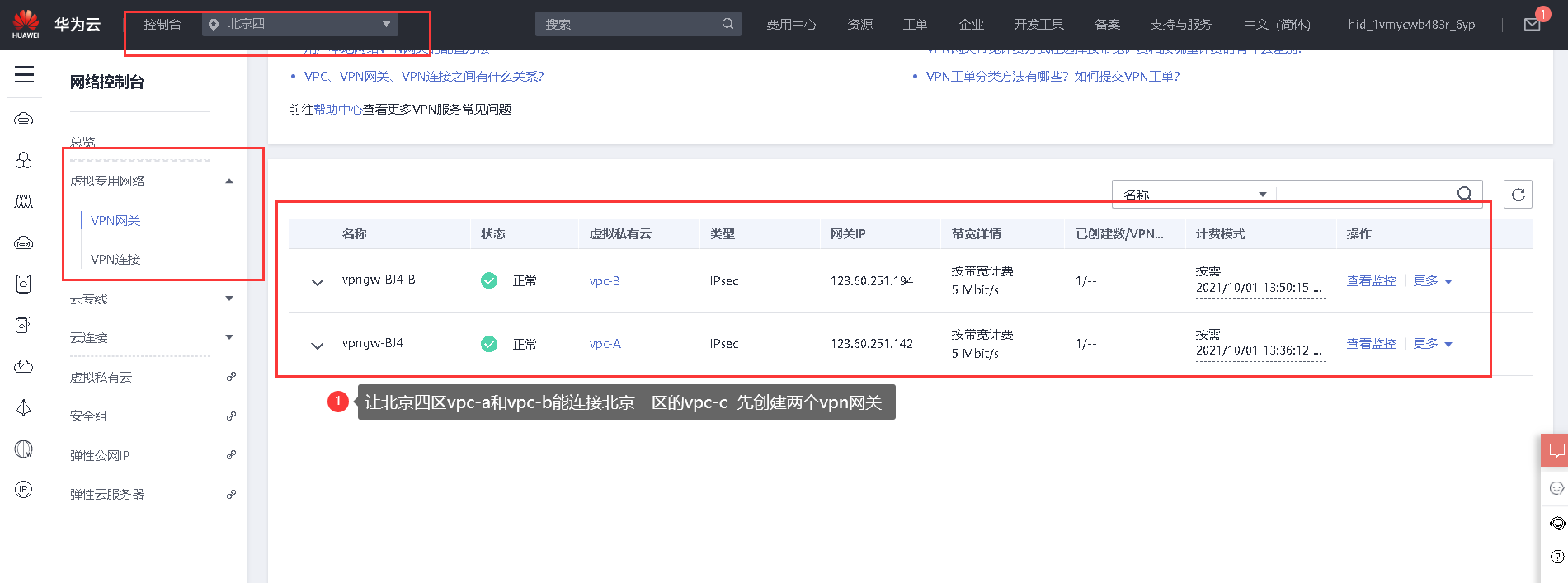Open 弹性云服务器 in the sidebar
The image size is (1568, 583).
[106, 495]
